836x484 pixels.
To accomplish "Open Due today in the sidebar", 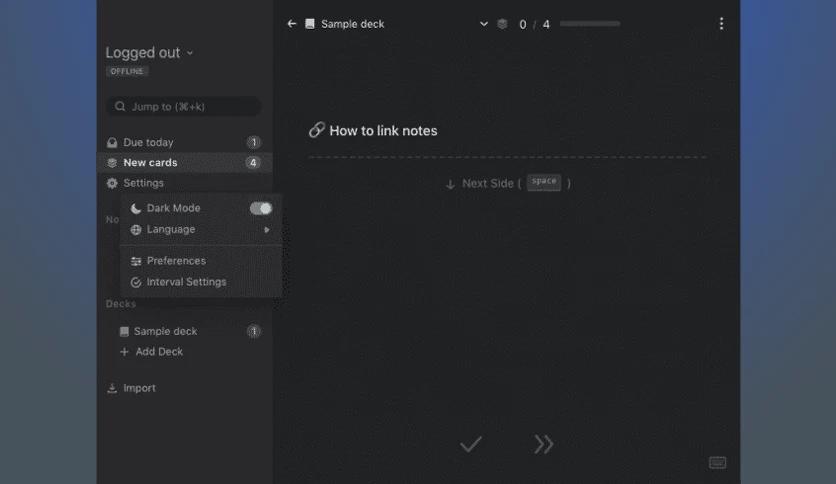I will point(184,142).
